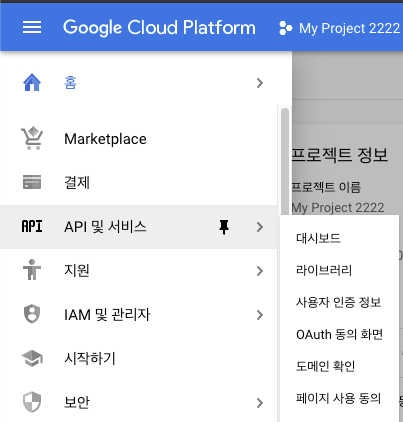Expand IAM 및 관리자 submenu chevron
This screenshot has width=403, height=422.
pos(260,315)
